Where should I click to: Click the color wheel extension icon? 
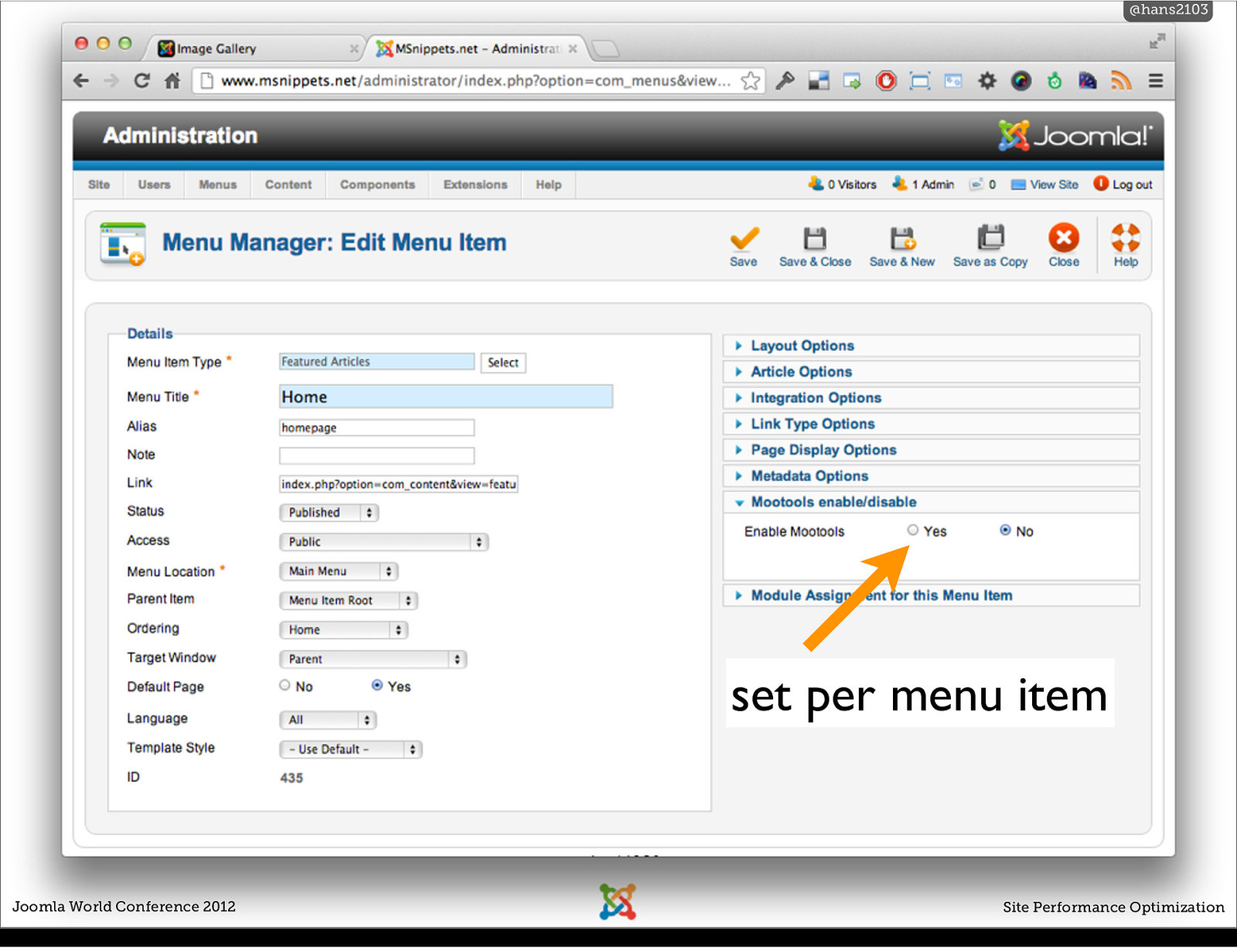tap(1021, 80)
